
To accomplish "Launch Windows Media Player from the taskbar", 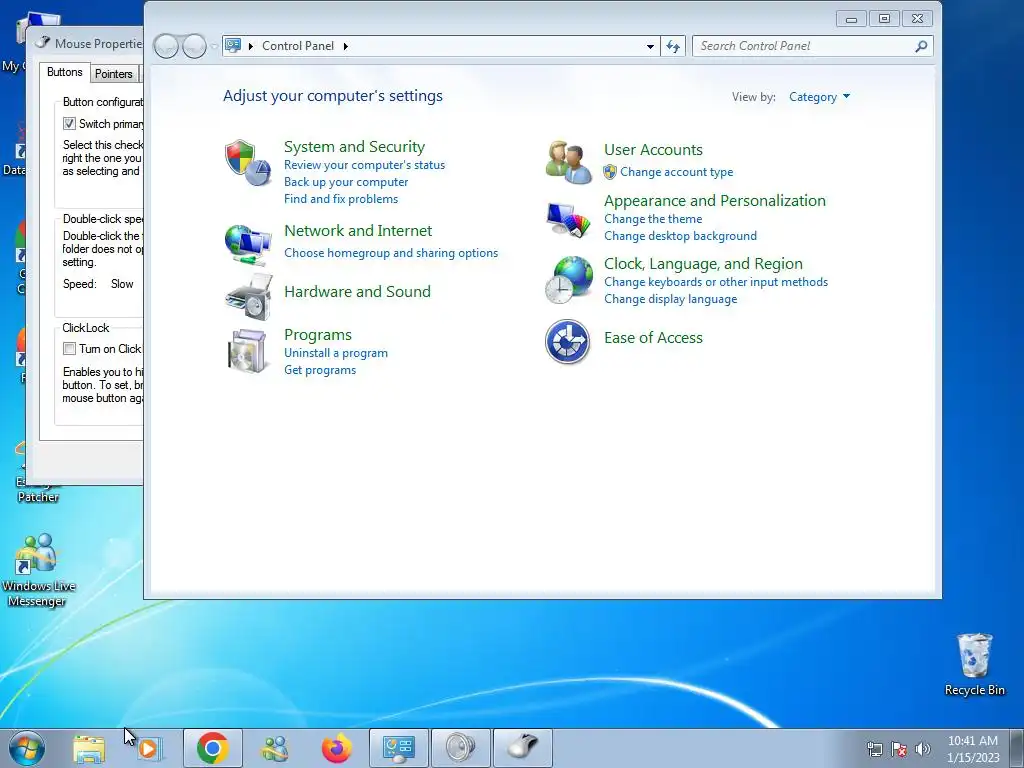I will point(149,748).
